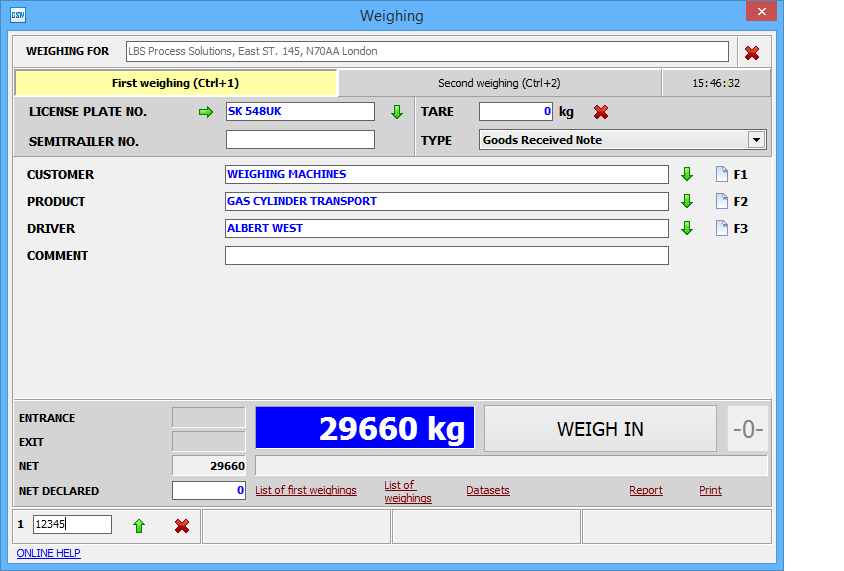Open product list with green down arrow
Viewport: 844px width, 571px height.
687,201
